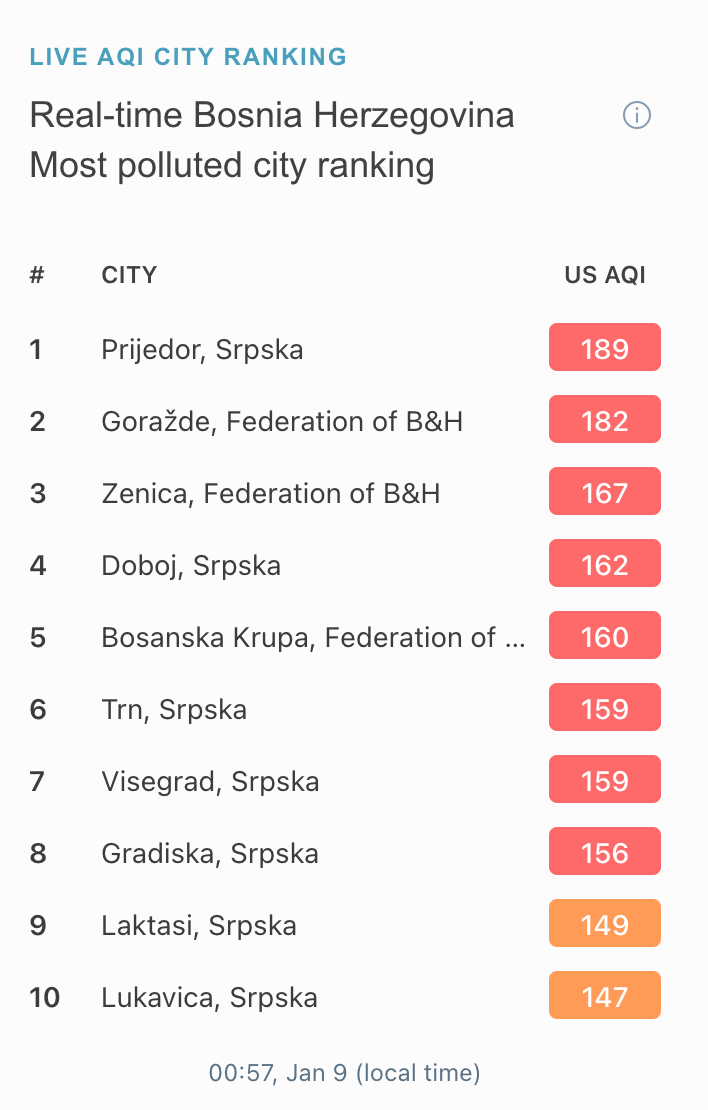The height and width of the screenshot is (1110, 708).
Task: Select Laktasi, Srpska city
Action: coord(199,926)
